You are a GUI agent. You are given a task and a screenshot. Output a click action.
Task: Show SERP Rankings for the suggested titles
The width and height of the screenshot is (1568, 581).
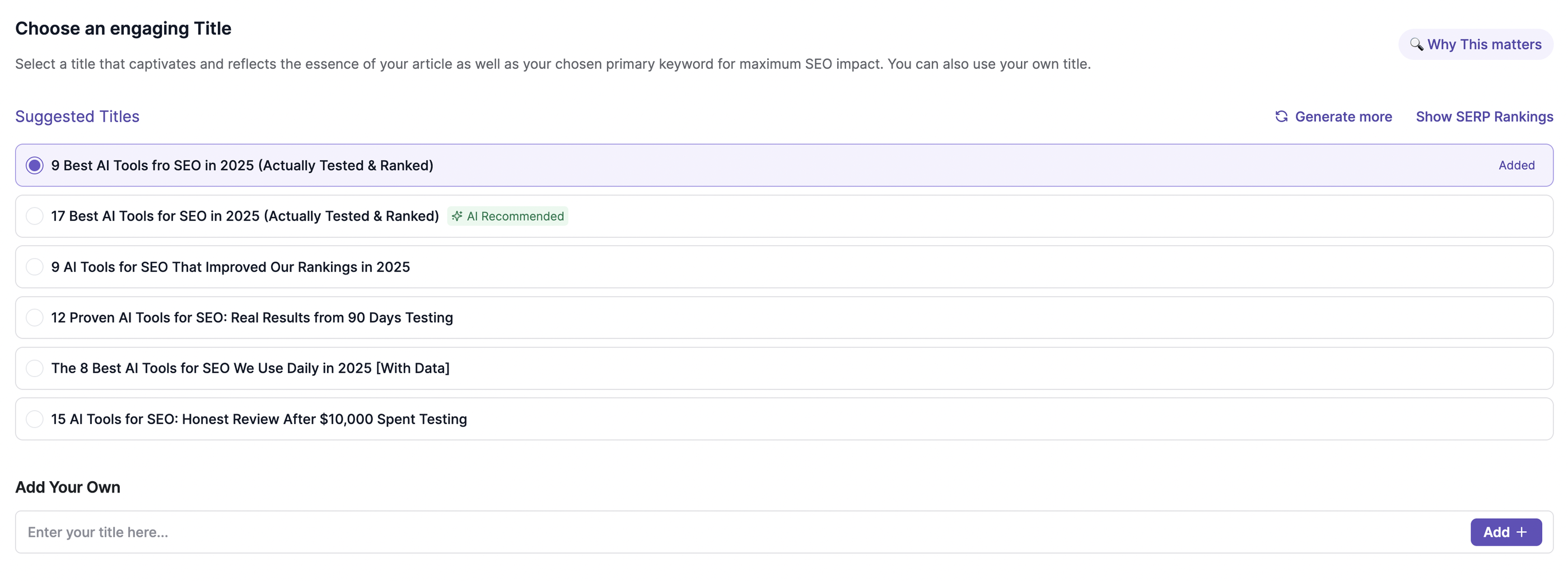point(1485,117)
